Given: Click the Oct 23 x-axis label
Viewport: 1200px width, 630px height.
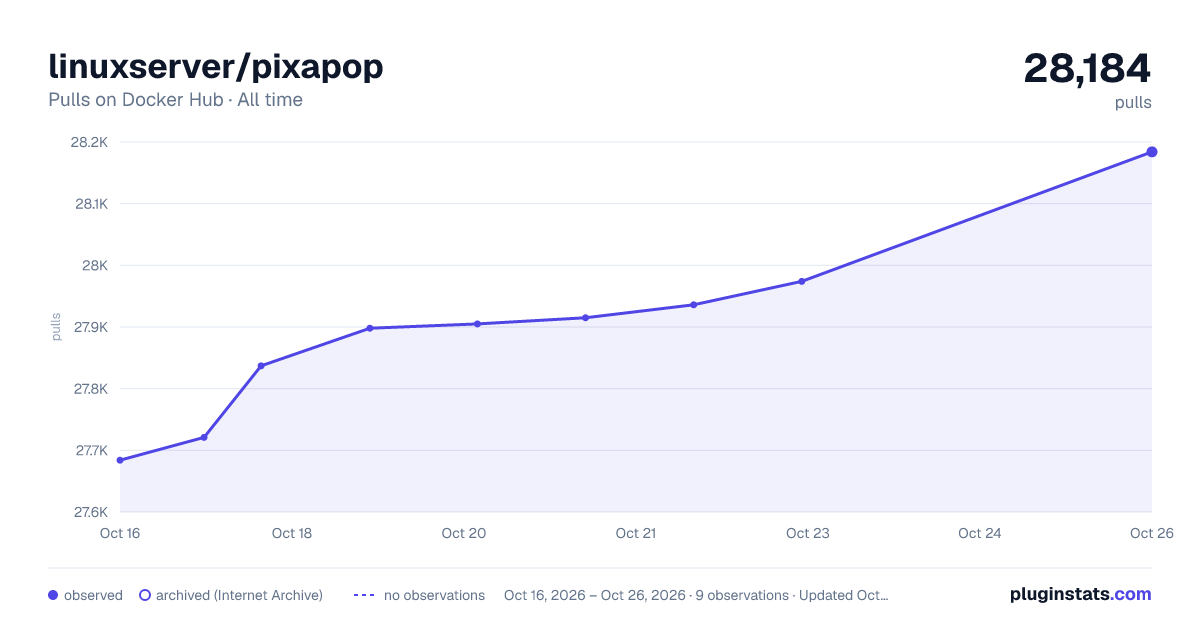Looking at the screenshot, I should coord(808,533).
